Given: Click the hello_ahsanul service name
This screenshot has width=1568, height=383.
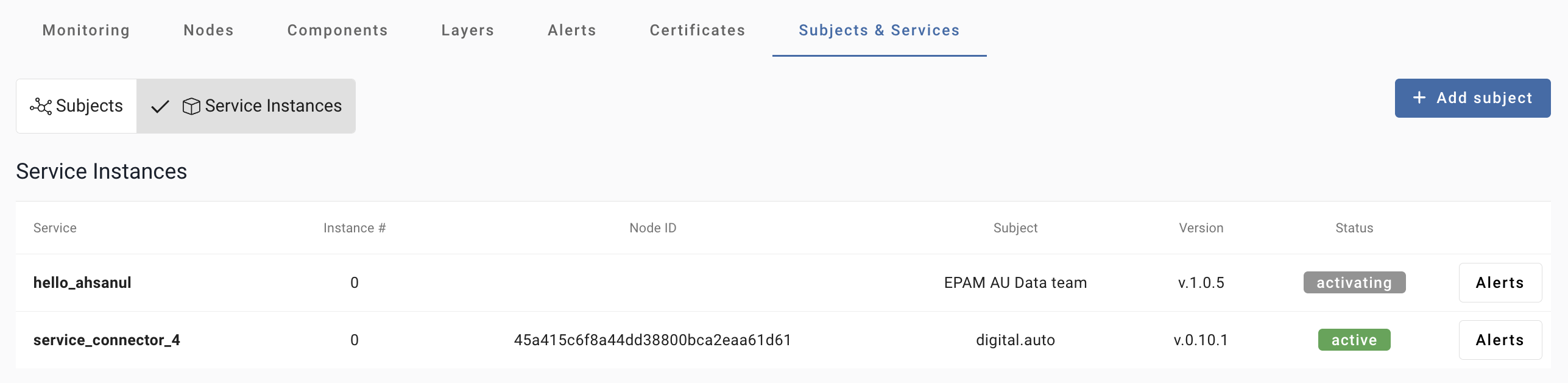Looking at the screenshot, I should coord(82,282).
